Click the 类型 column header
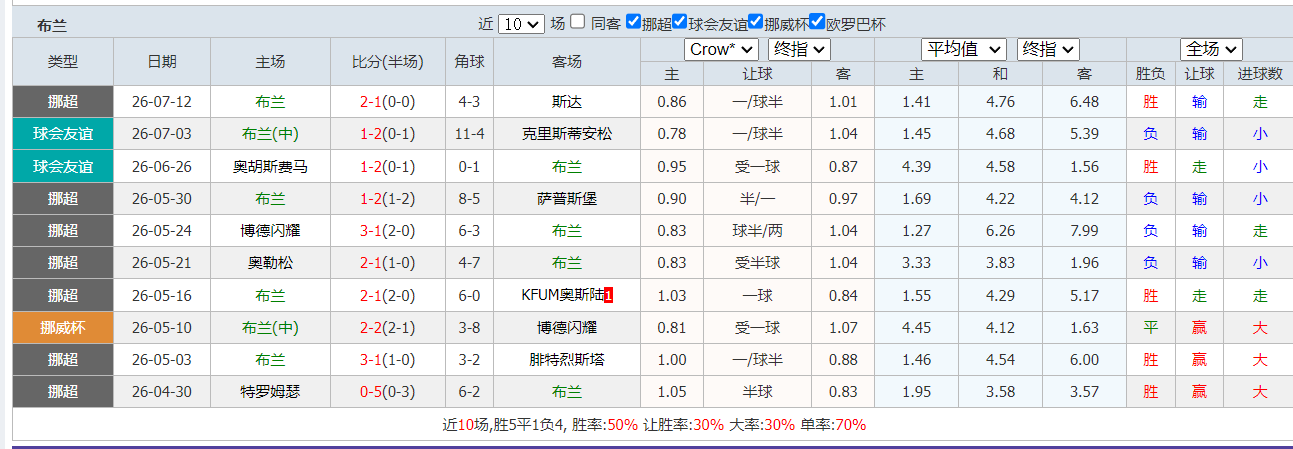Image resolution: width=1293 pixels, height=449 pixels. click(62, 62)
